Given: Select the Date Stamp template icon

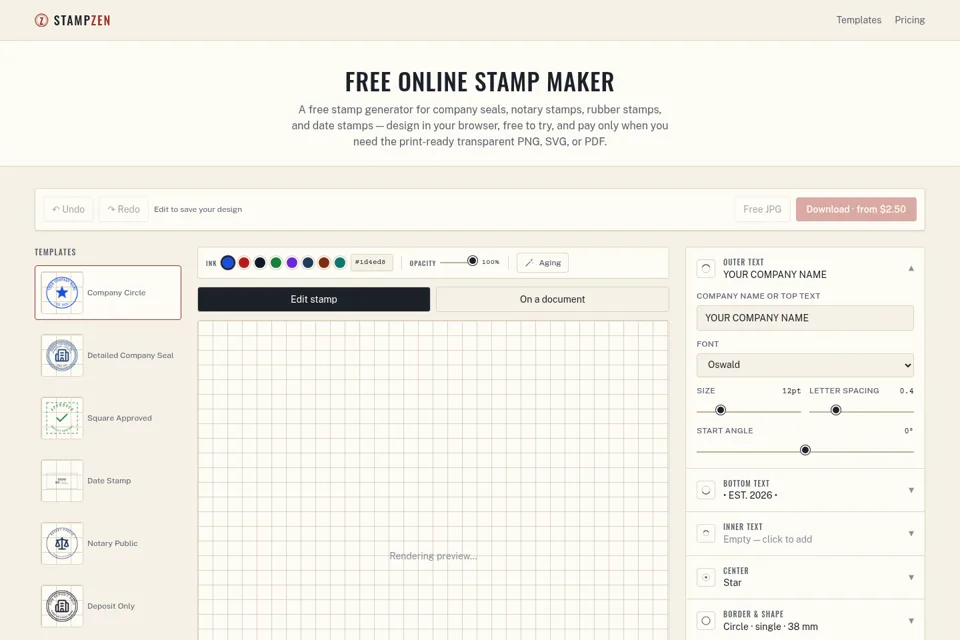Looking at the screenshot, I should [x=62, y=481].
